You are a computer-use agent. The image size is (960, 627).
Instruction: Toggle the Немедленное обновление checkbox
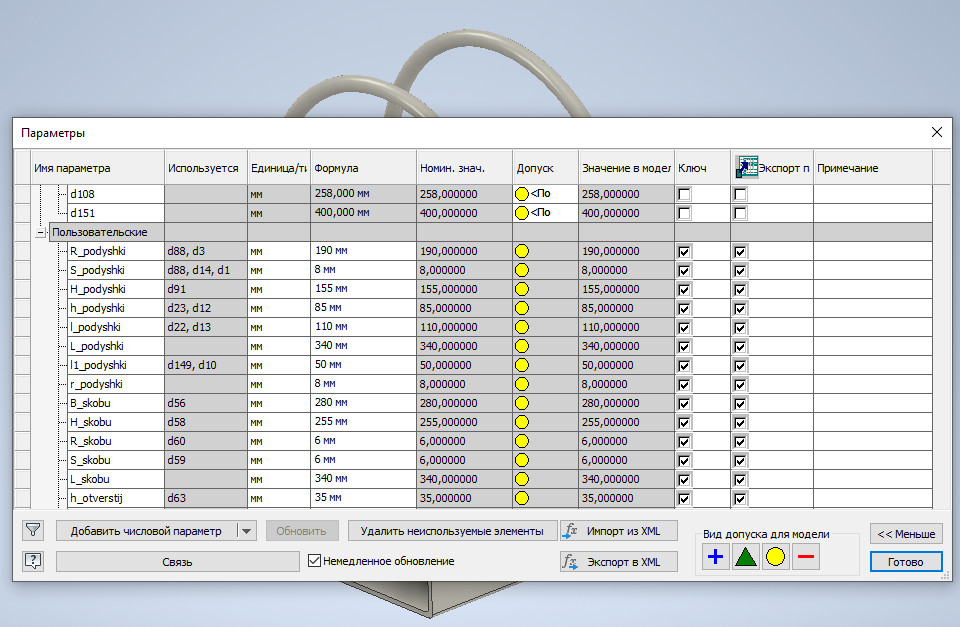[315, 561]
